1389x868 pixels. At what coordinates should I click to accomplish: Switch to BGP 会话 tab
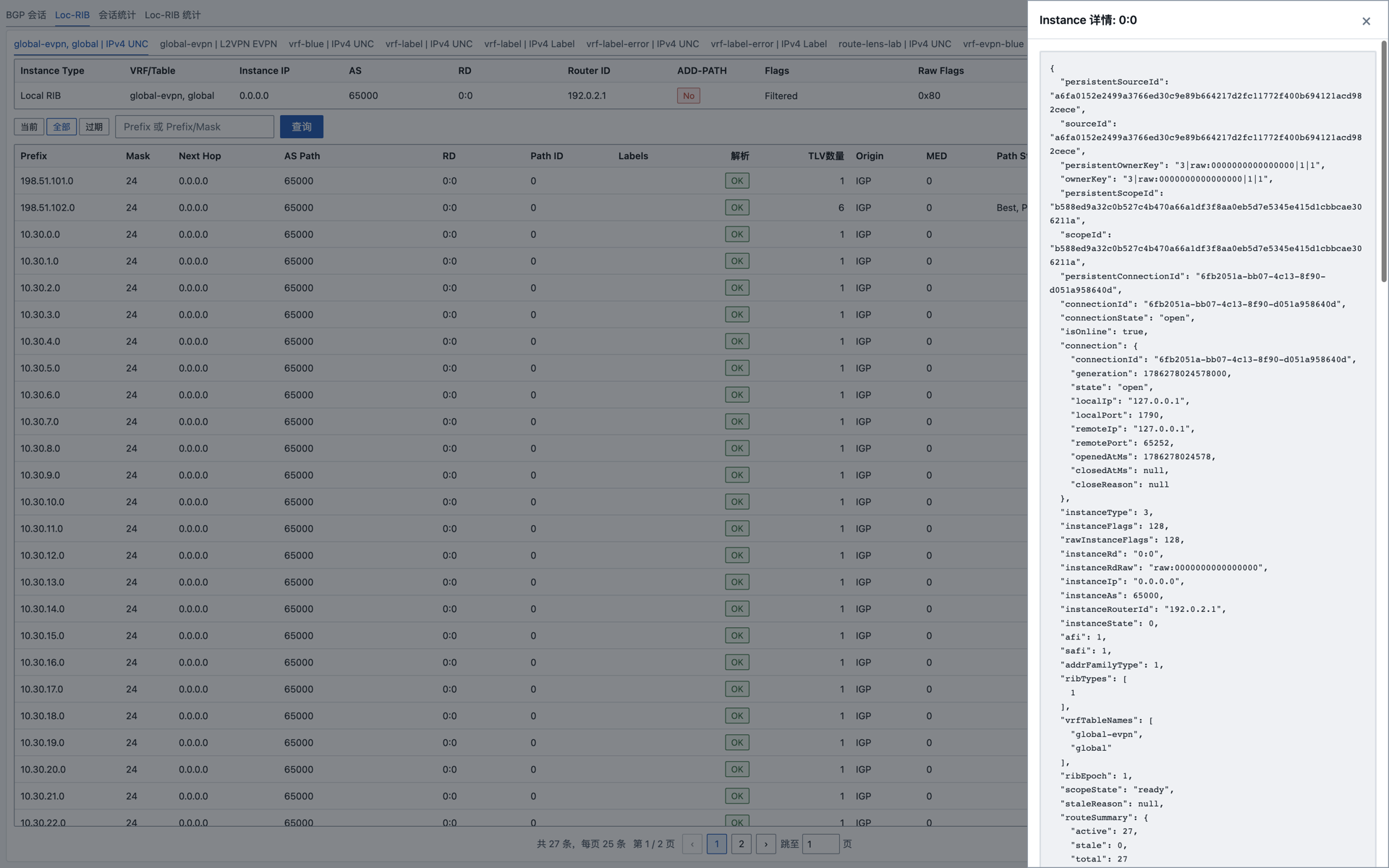[x=26, y=14]
